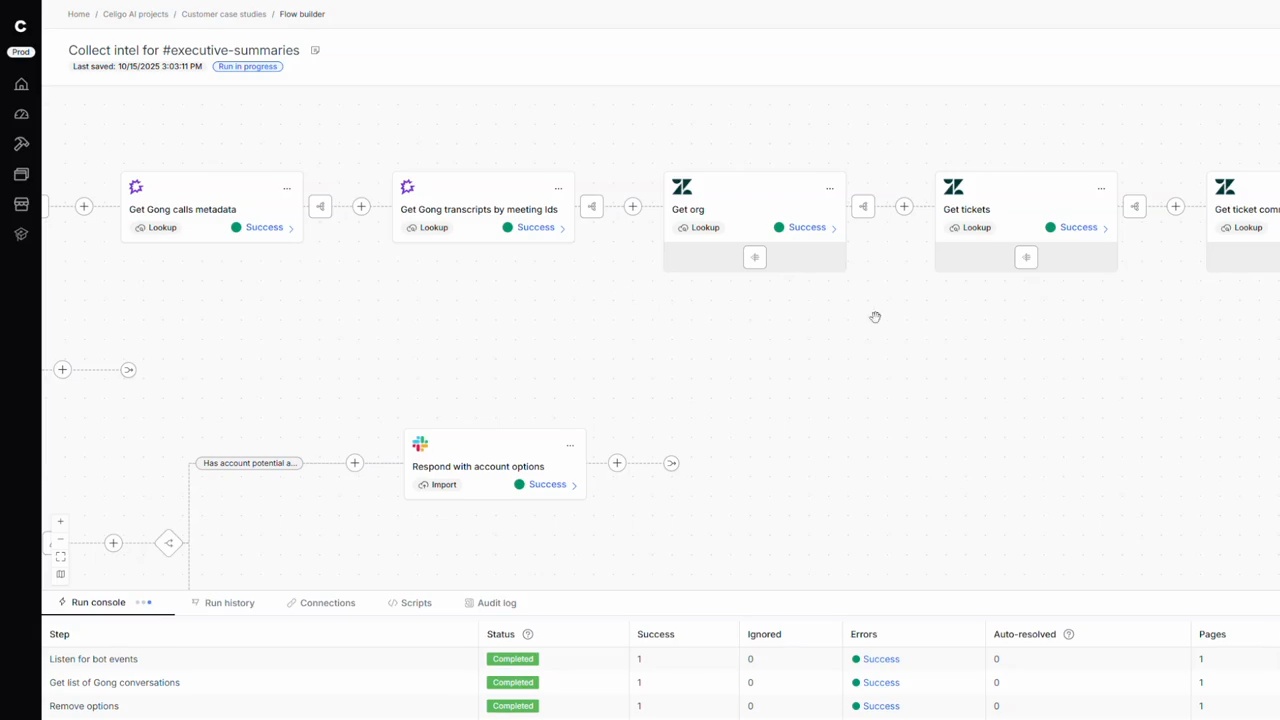Open the three-dot menu on Get tickets step

[1101, 188]
